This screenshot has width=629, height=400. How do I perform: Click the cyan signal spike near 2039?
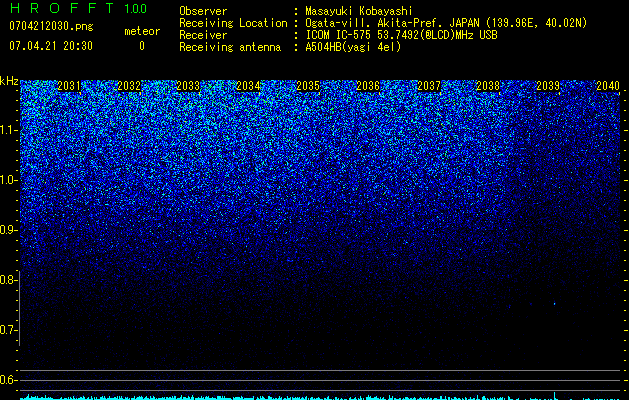point(555,396)
